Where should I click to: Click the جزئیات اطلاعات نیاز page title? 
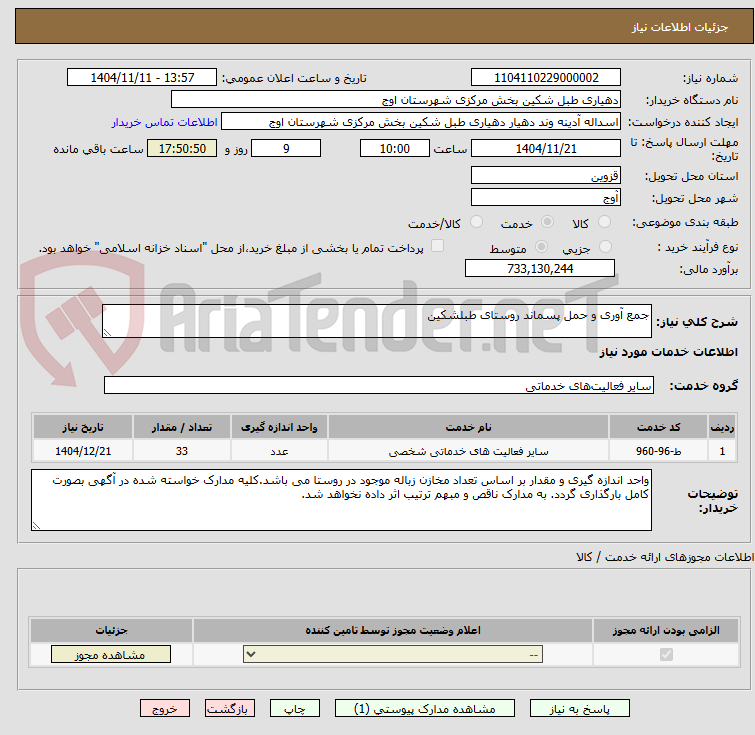(x=679, y=27)
